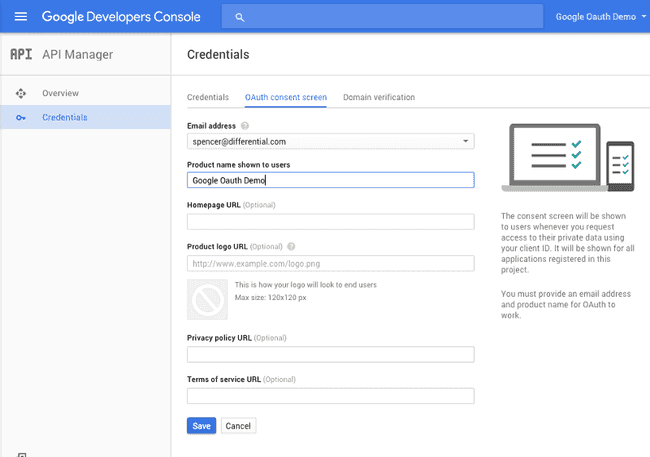Click the API logo icon
This screenshot has width=650, height=457.
click(21, 54)
